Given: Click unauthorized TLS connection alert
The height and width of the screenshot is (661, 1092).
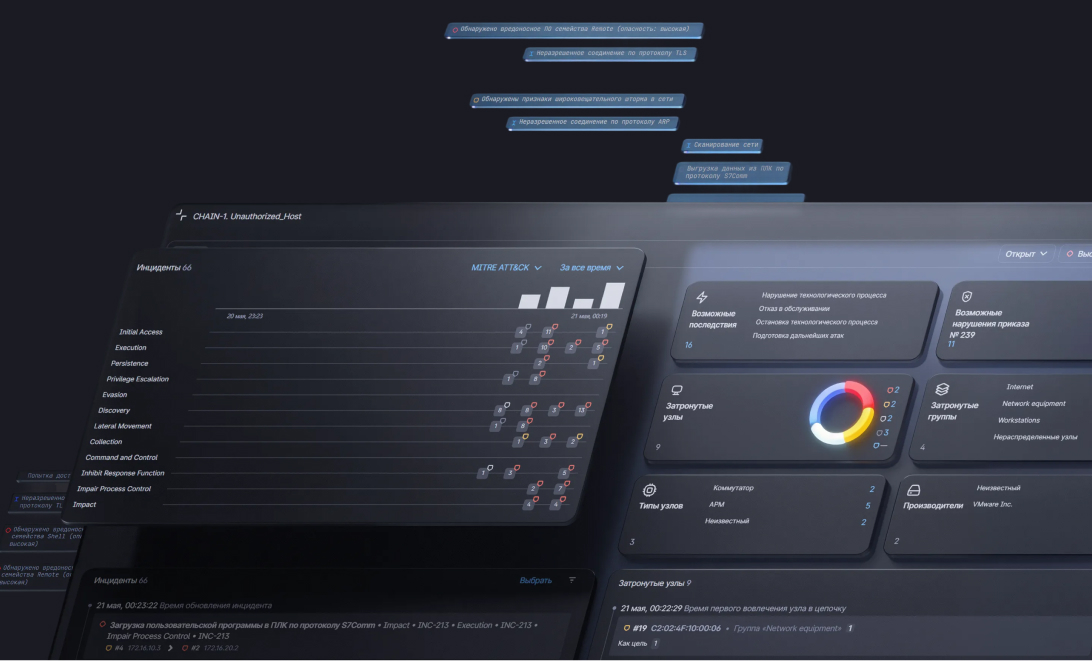Looking at the screenshot, I should pos(610,54).
